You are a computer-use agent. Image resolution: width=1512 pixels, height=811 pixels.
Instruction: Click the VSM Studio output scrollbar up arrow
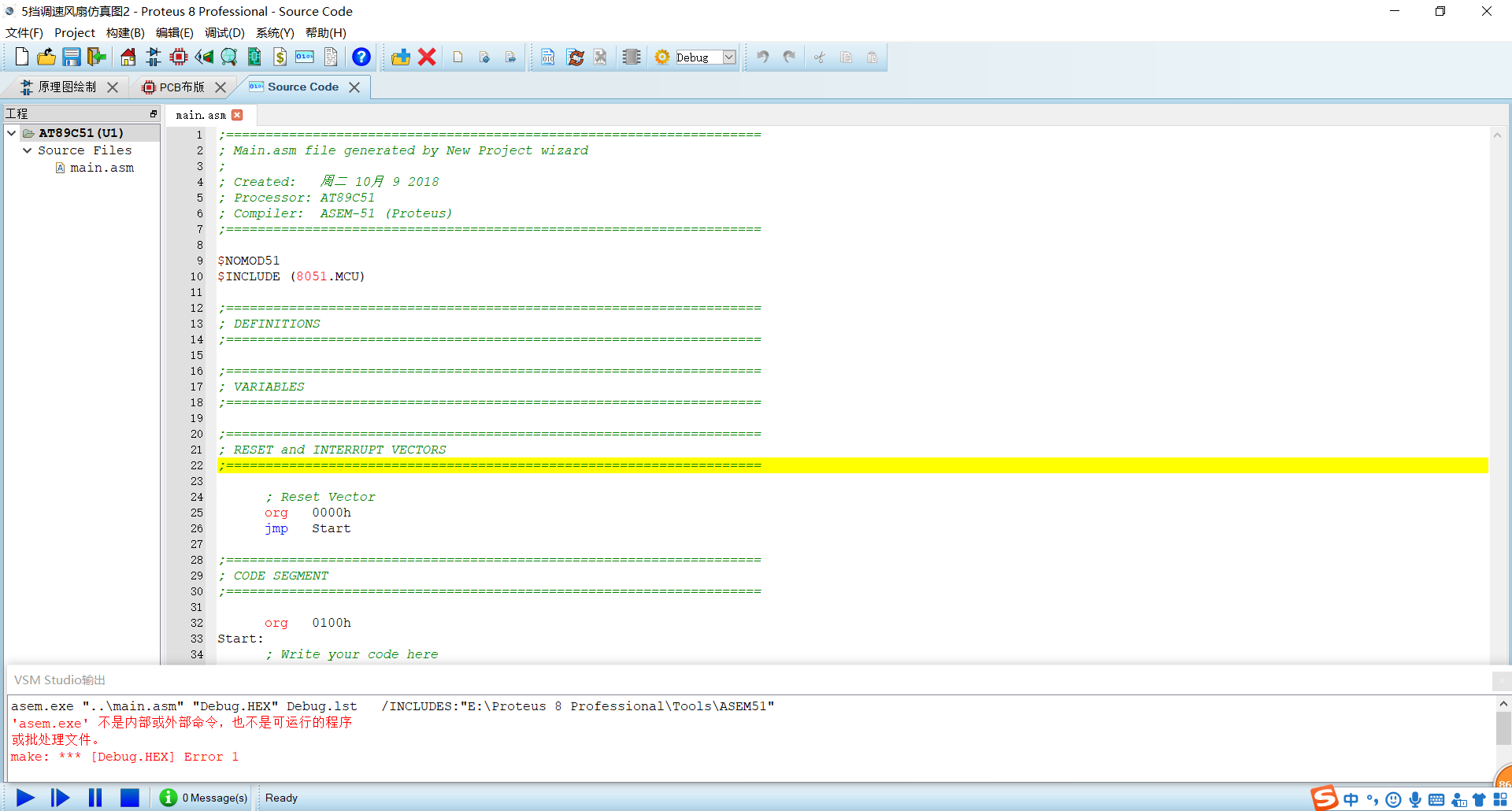(1503, 704)
